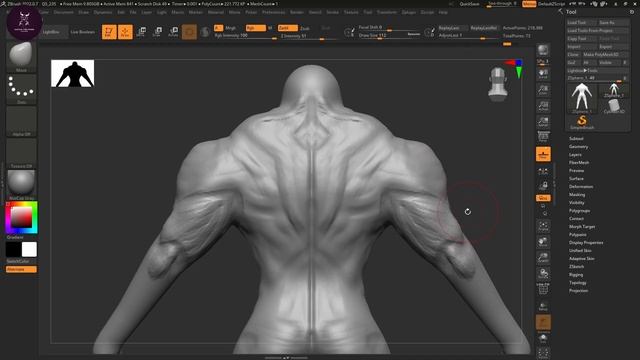The height and width of the screenshot is (360, 640).
Task: Adjust the Rgb Intensity slider
Action: [246, 36]
